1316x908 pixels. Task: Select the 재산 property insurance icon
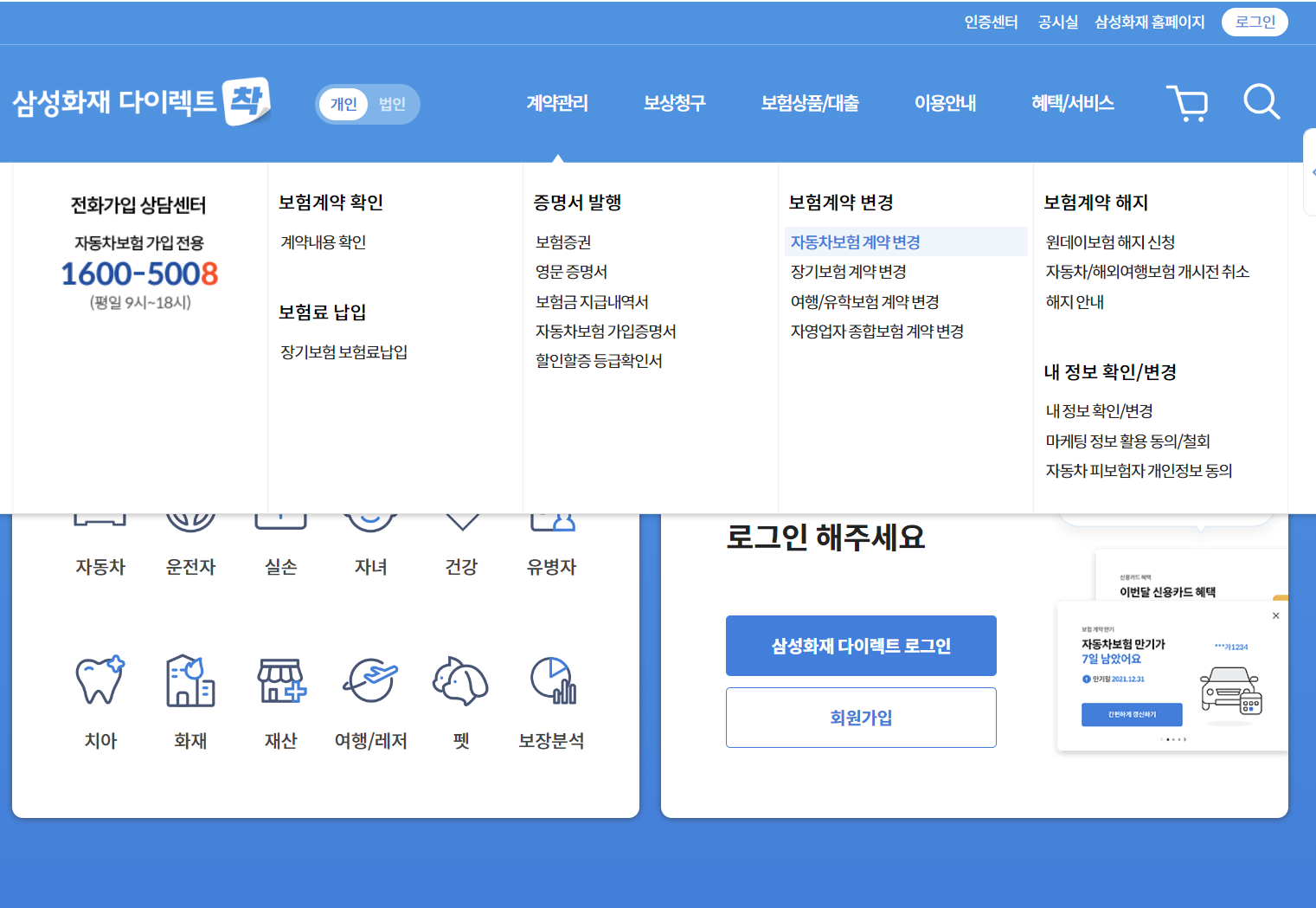(281, 680)
